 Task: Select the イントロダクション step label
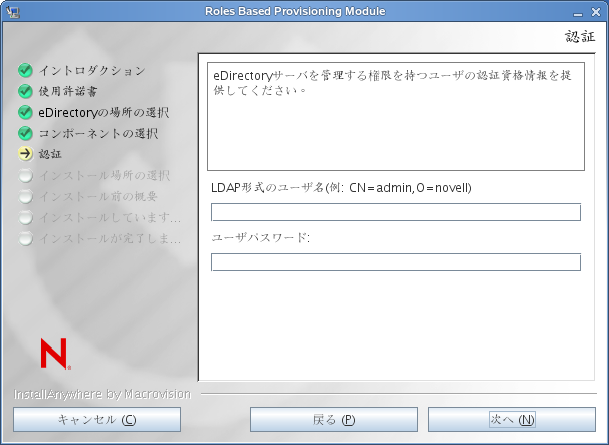(92, 70)
